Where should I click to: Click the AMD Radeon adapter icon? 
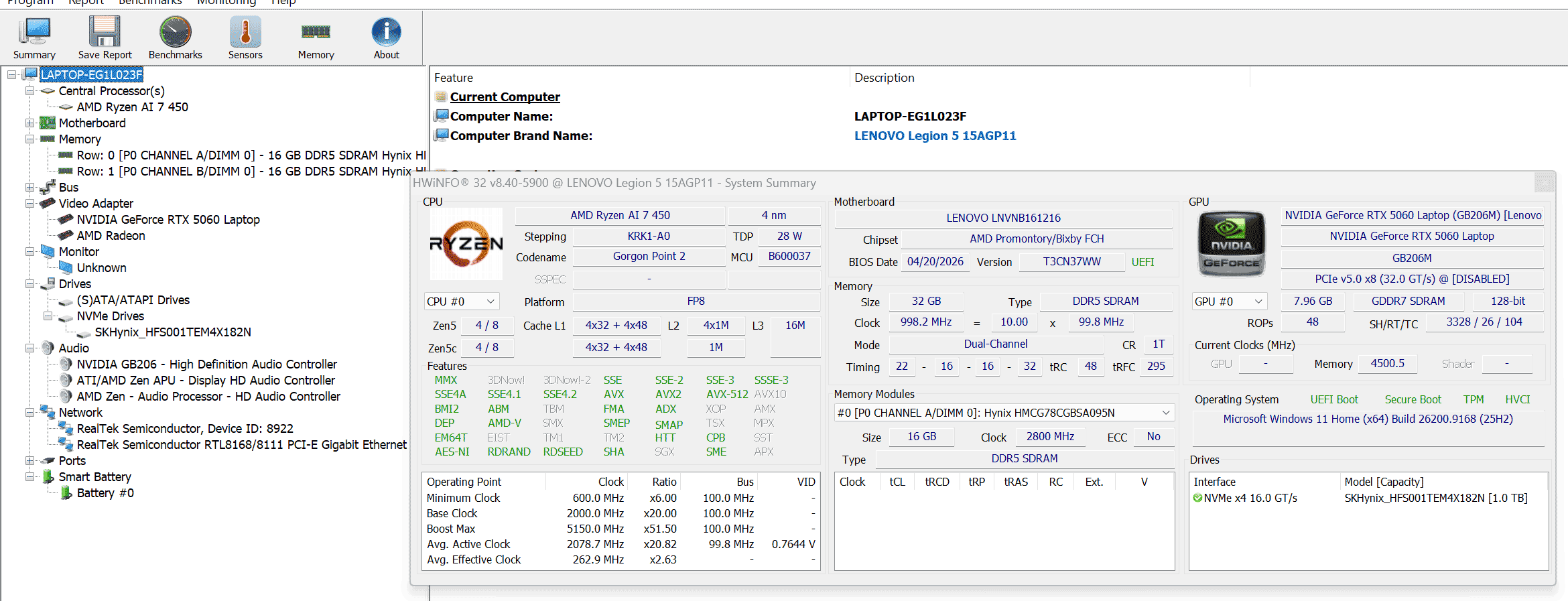tap(66, 235)
